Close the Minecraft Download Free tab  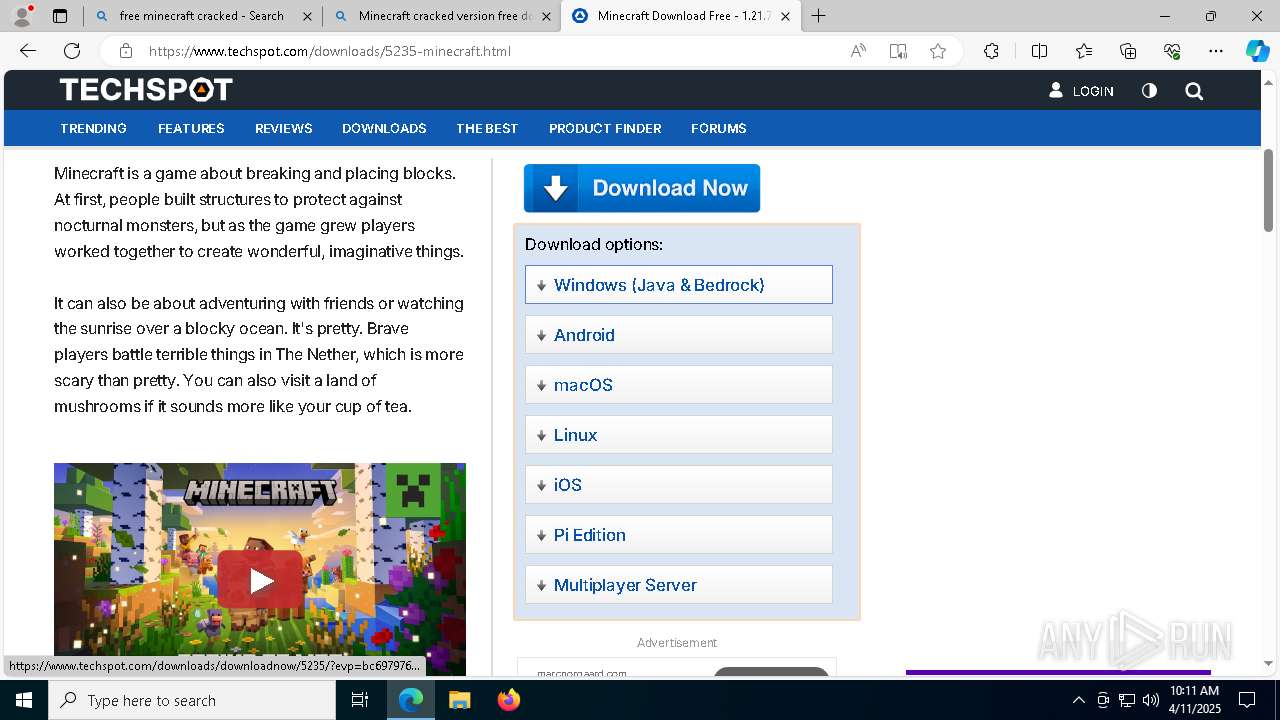(x=786, y=16)
